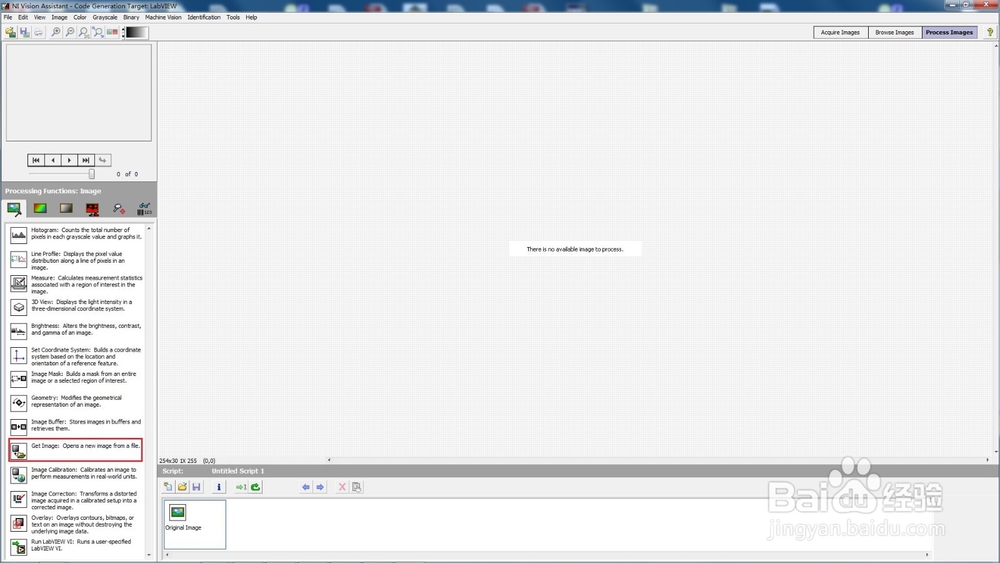Select the Run LabVIEW VI function
The width and height of the screenshot is (1000, 563).
coord(76,546)
